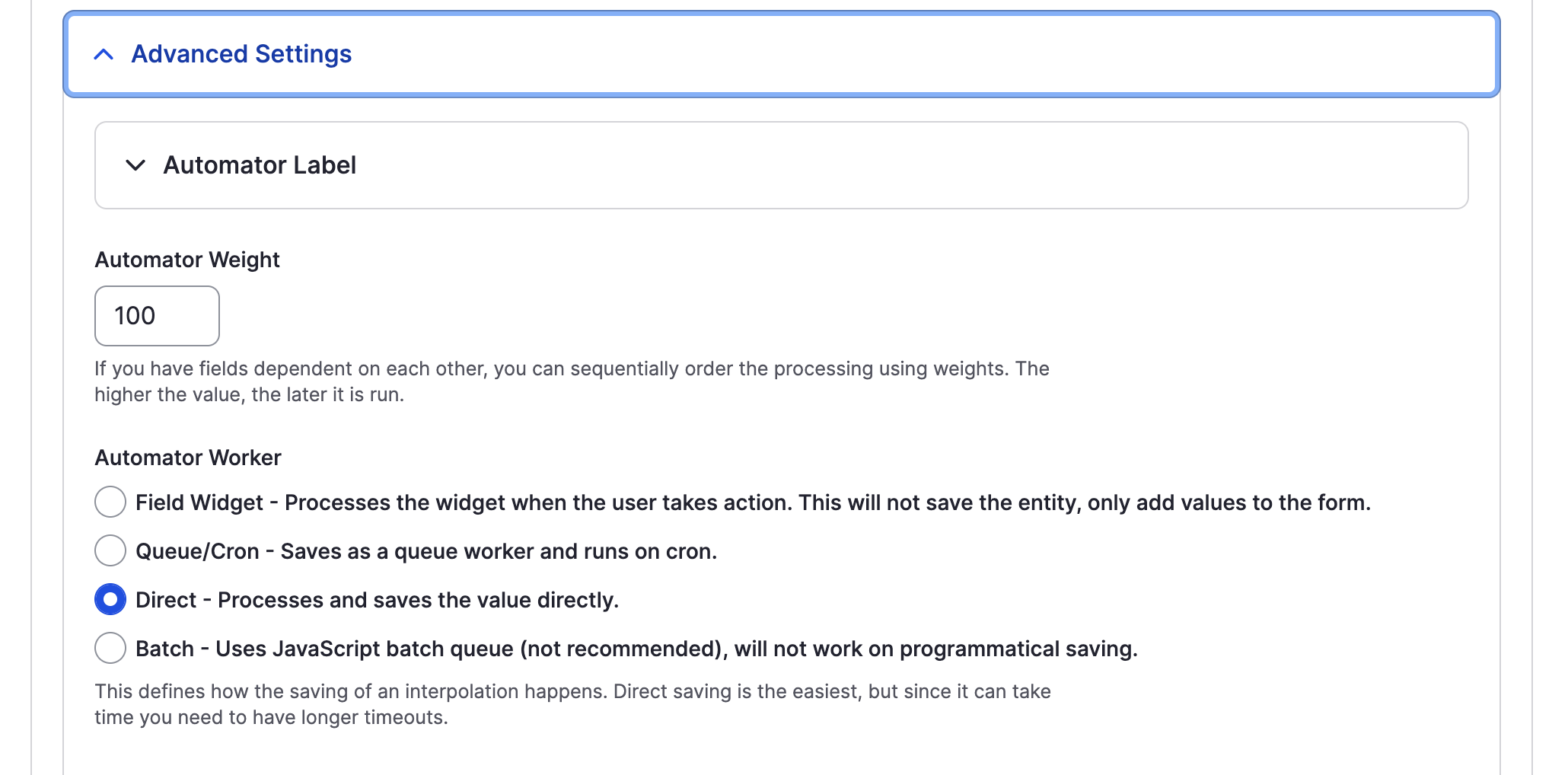Click the Queue/Cron option label
Screen dimensions: 1568x775
click(x=426, y=550)
